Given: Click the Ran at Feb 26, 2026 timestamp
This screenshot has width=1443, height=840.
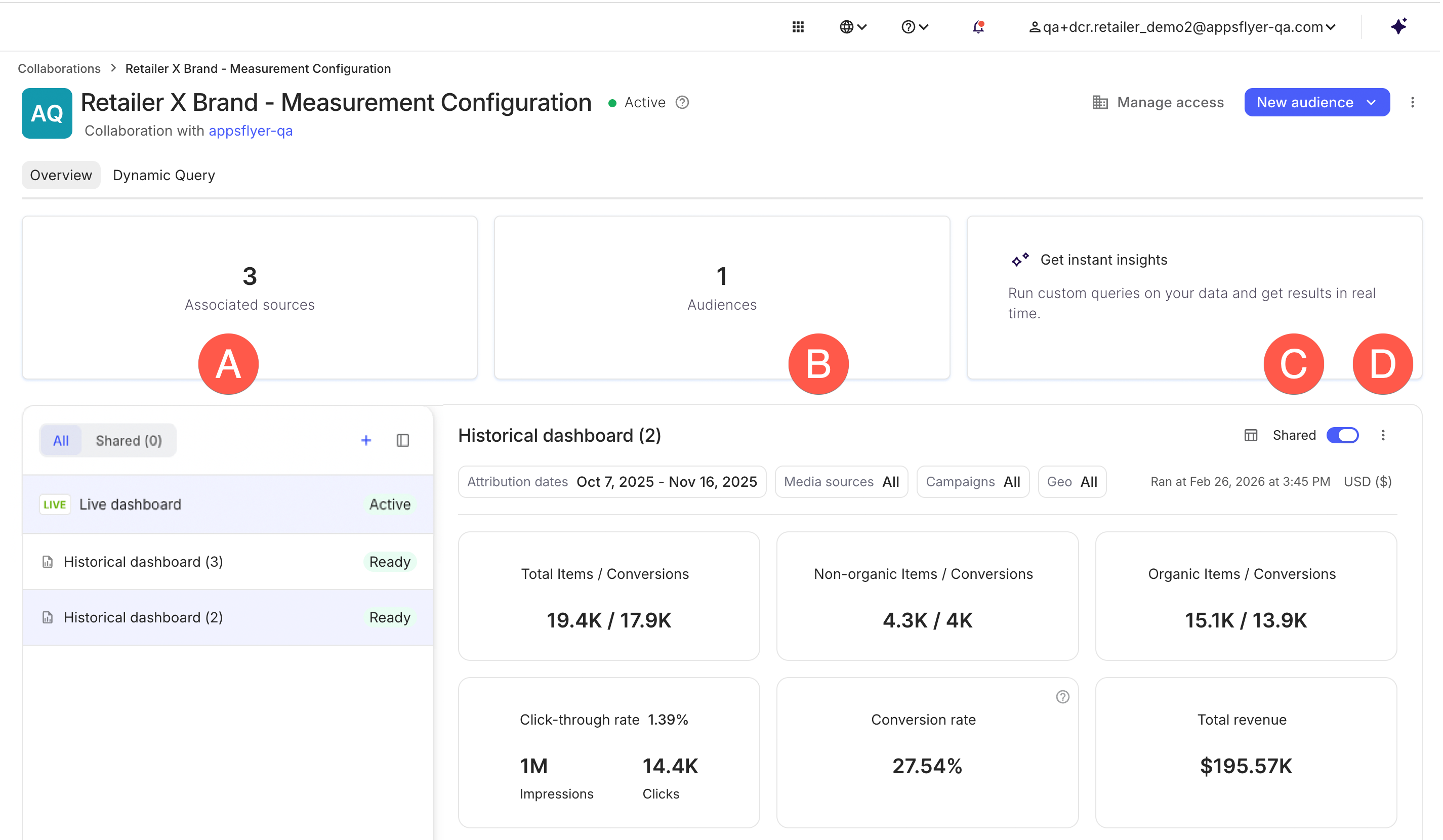Looking at the screenshot, I should tap(1241, 482).
